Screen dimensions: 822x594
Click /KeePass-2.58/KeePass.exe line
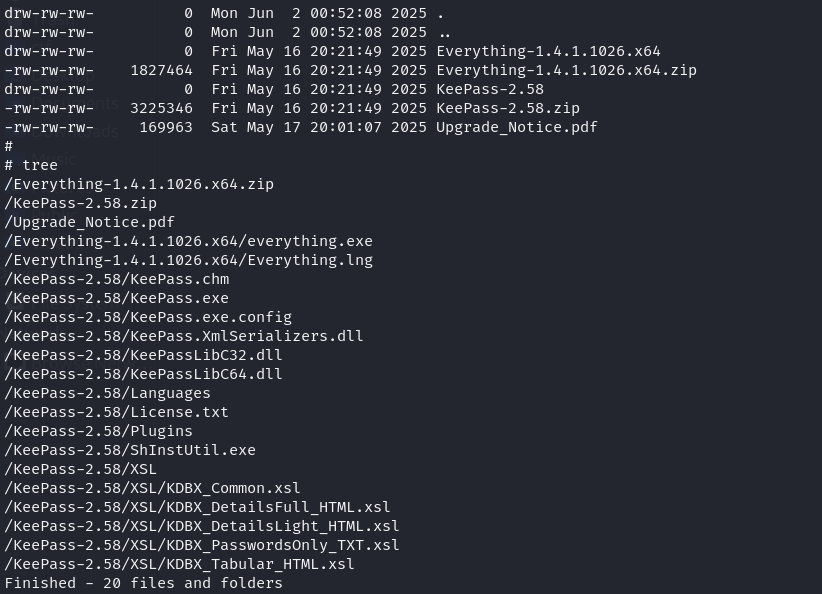click(116, 298)
